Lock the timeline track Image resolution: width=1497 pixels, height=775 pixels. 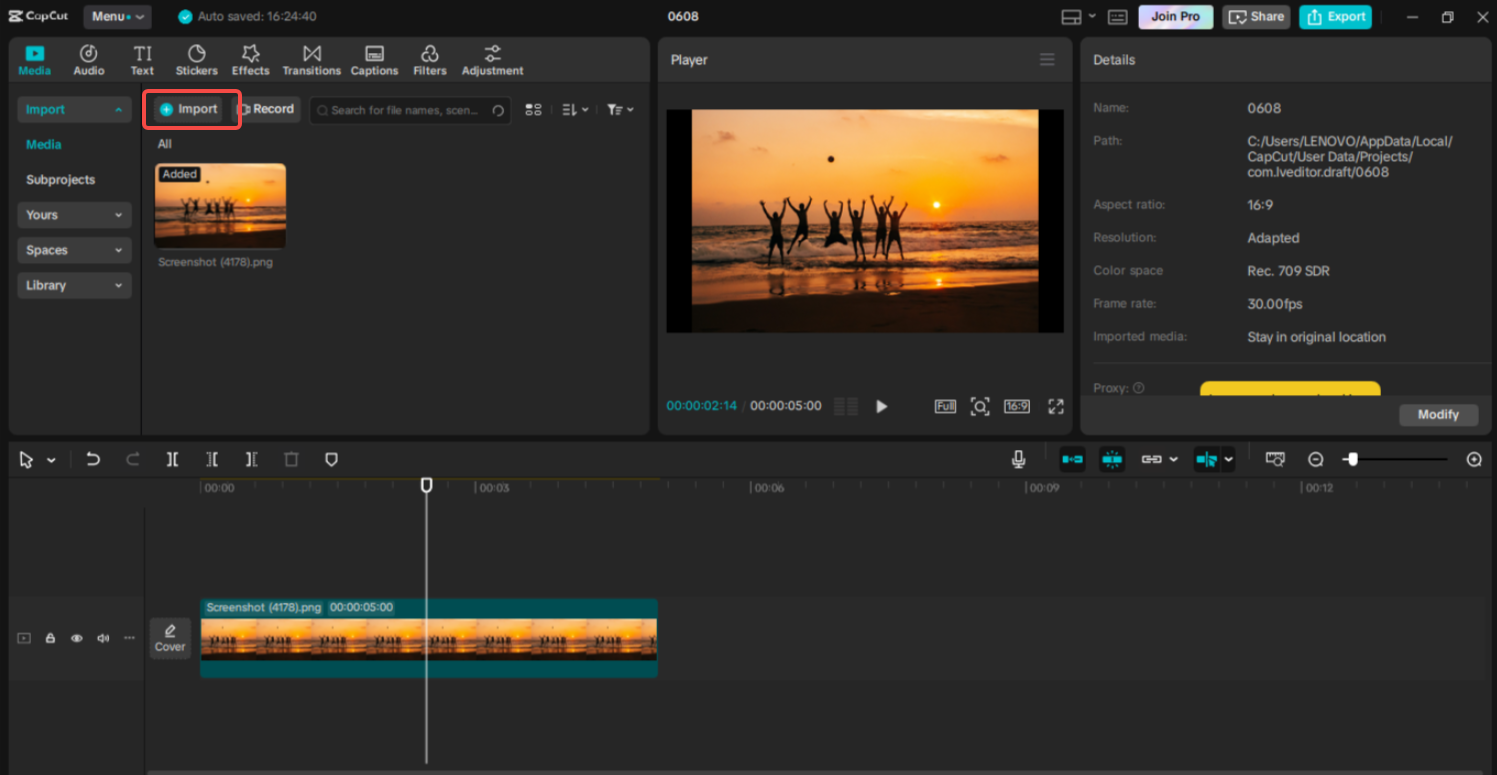[x=50, y=637]
